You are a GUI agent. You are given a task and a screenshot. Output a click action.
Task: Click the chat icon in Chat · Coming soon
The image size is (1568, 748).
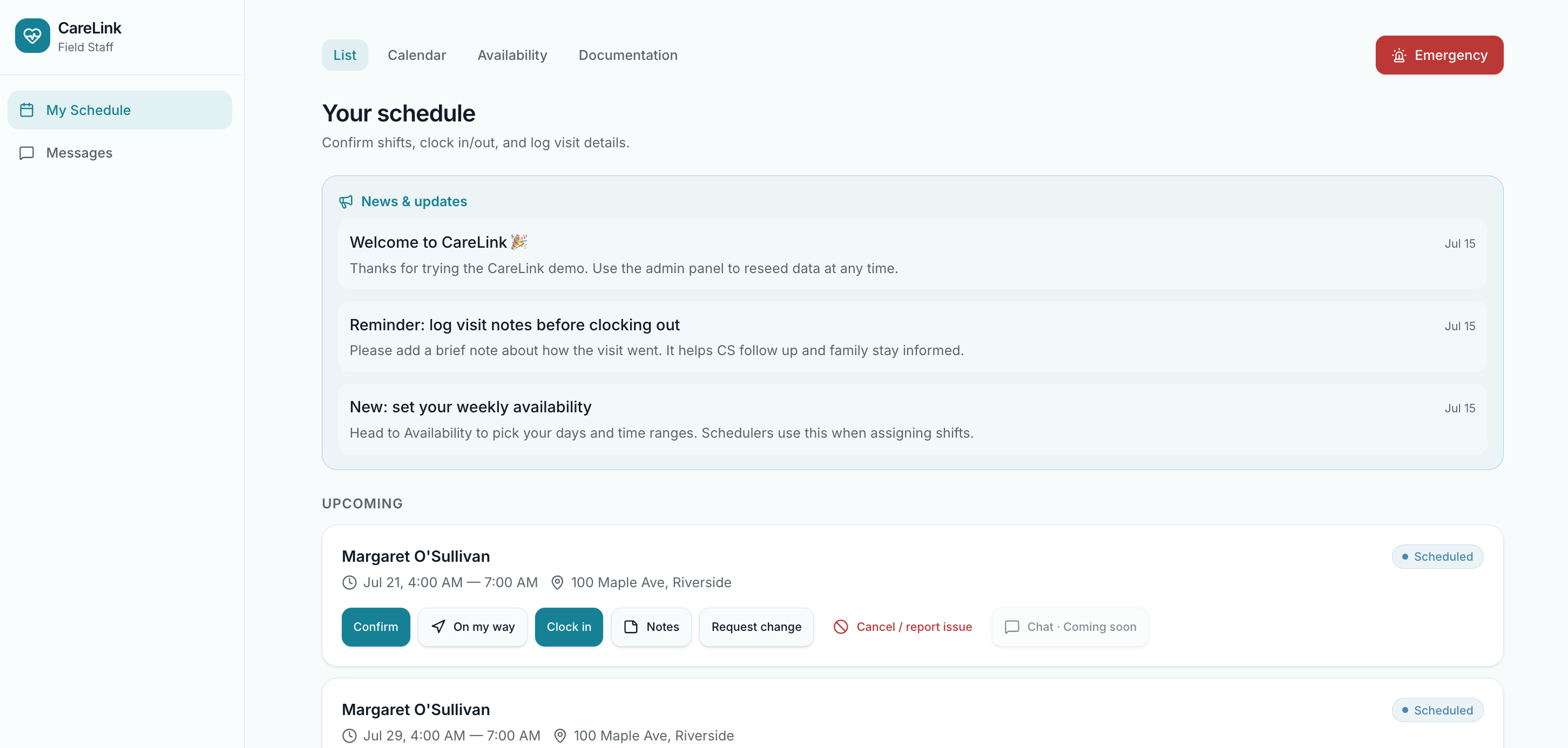point(1012,627)
